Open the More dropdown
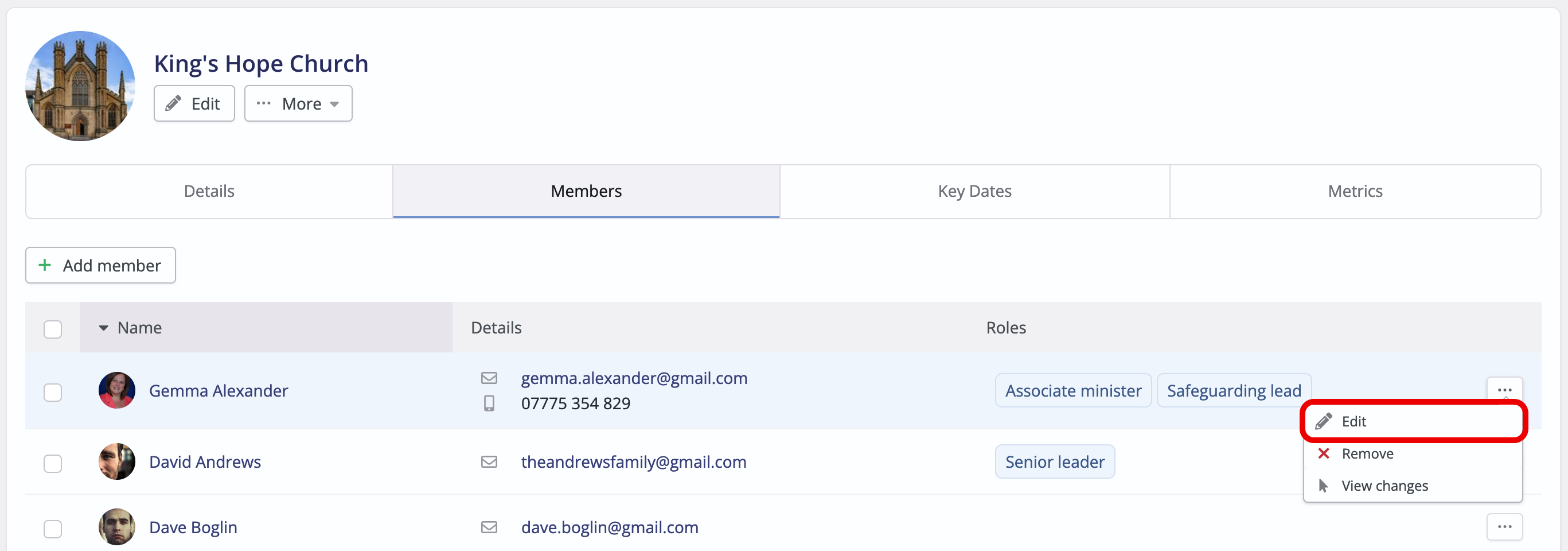 click(x=298, y=103)
